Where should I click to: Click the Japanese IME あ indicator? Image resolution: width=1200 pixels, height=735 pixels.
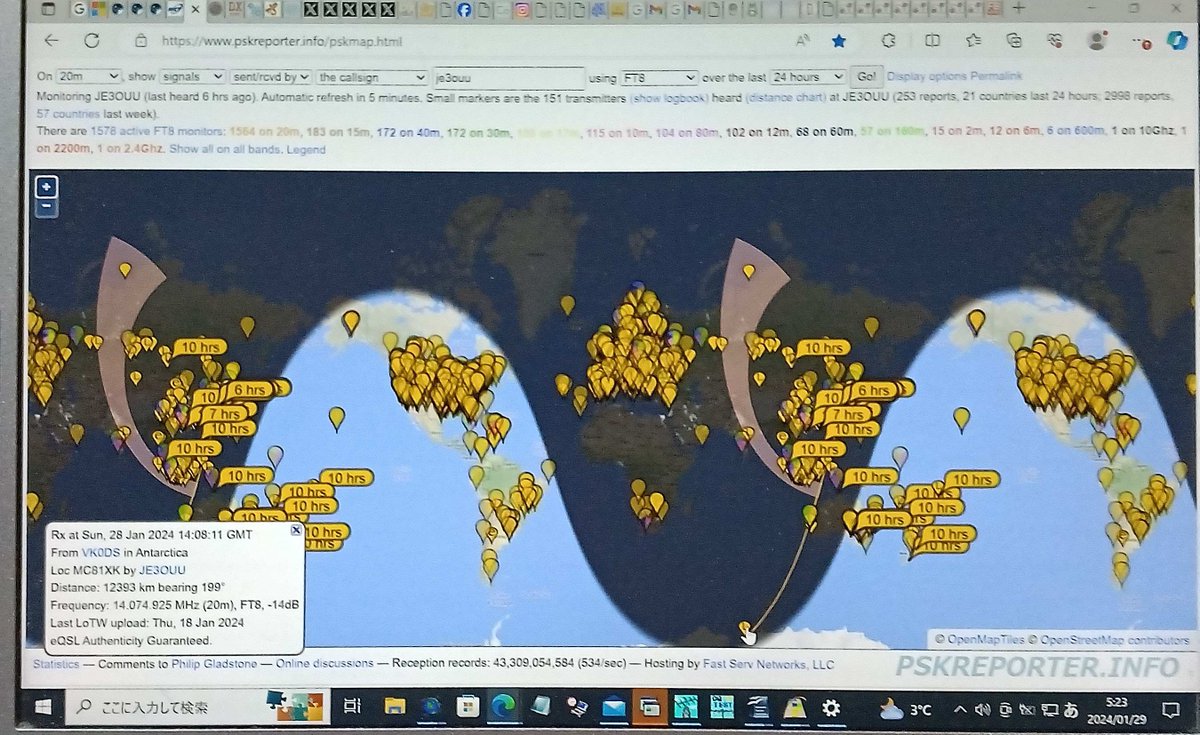[x=1071, y=710]
